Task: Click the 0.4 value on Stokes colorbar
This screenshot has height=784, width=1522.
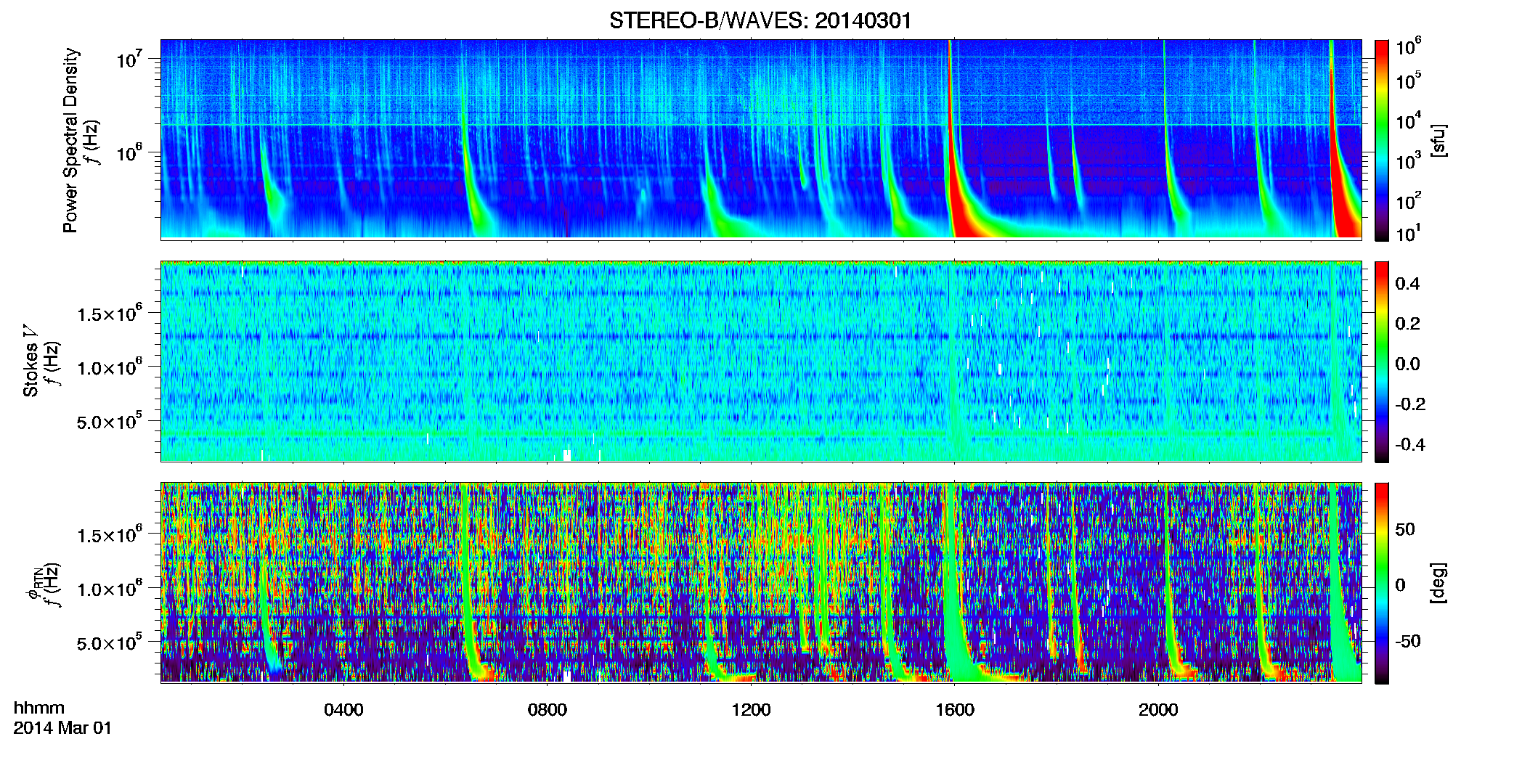Action: (1407, 284)
